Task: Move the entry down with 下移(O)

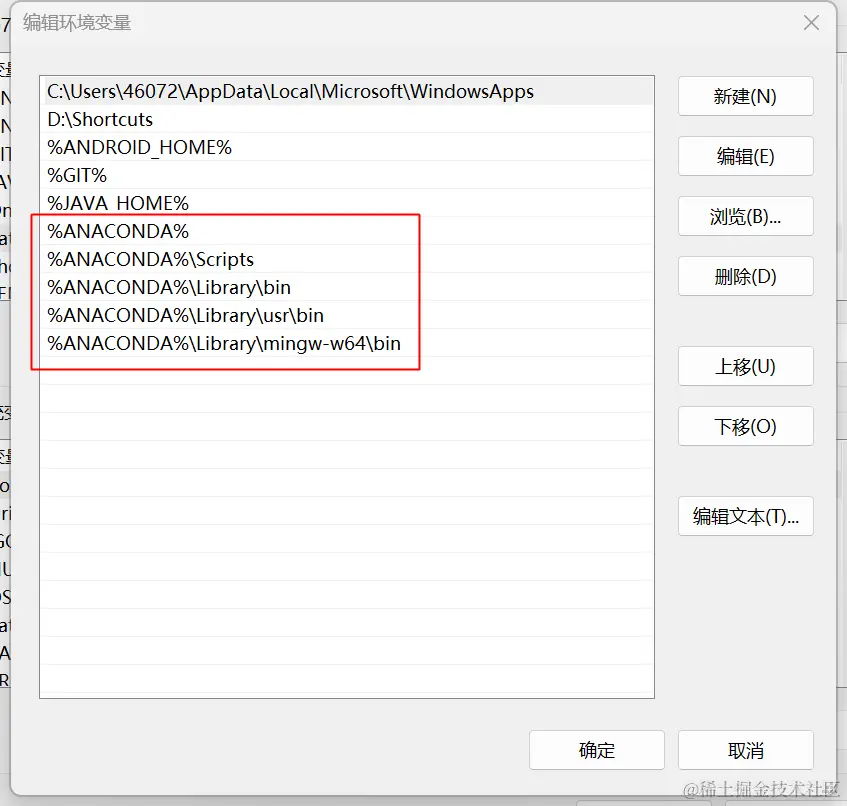Action: tap(745, 426)
